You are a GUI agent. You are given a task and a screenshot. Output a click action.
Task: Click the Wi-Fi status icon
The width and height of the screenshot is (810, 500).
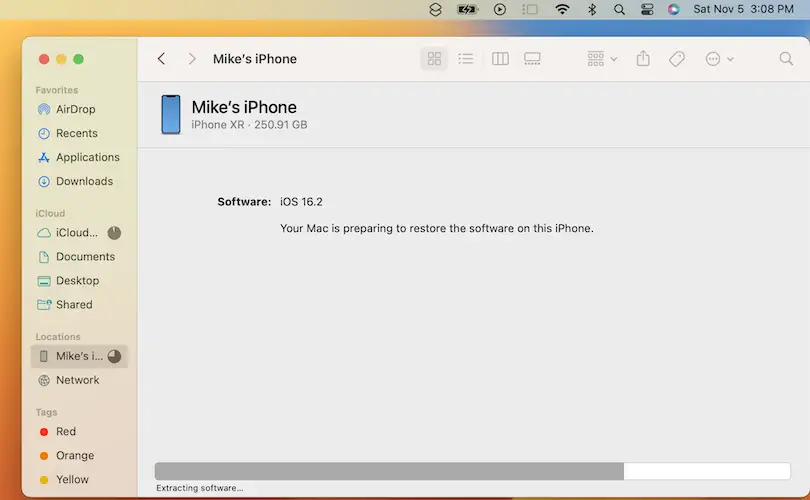[562, 9]
